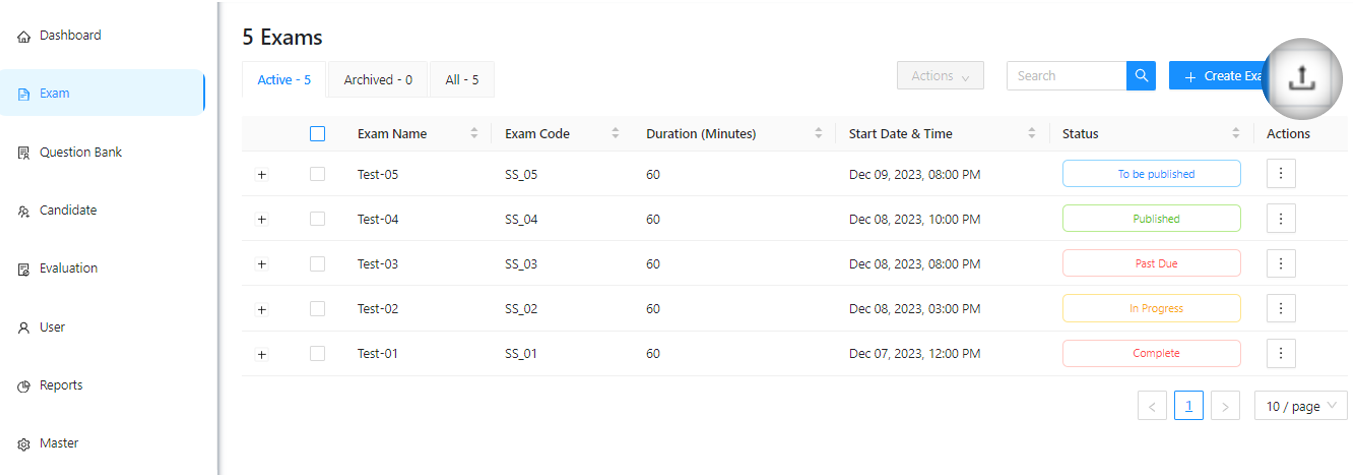Click the User person icon
This screenshot has height=475, width=1353.
point(24,328)
